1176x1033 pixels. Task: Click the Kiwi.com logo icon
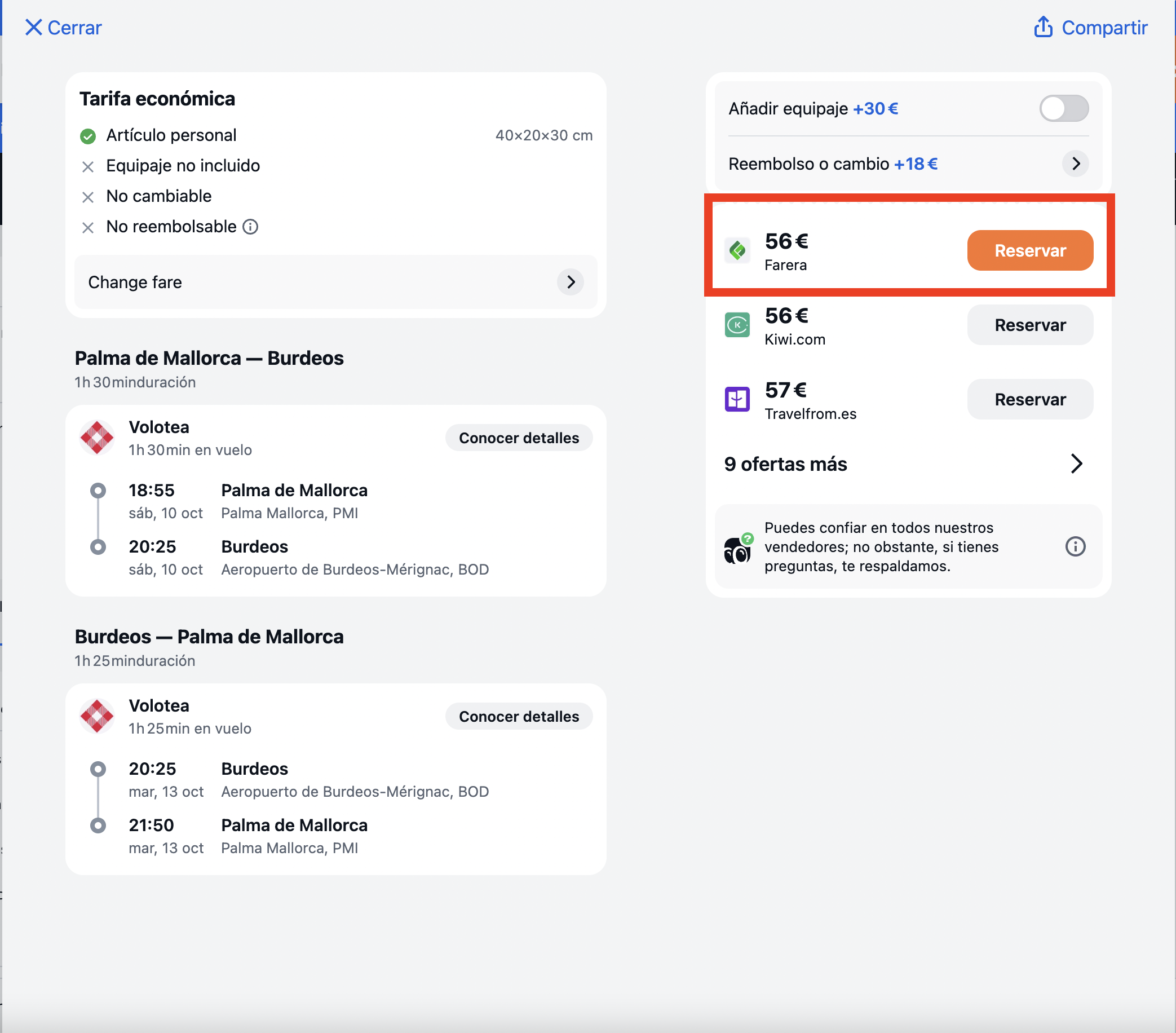coord(737,325)
